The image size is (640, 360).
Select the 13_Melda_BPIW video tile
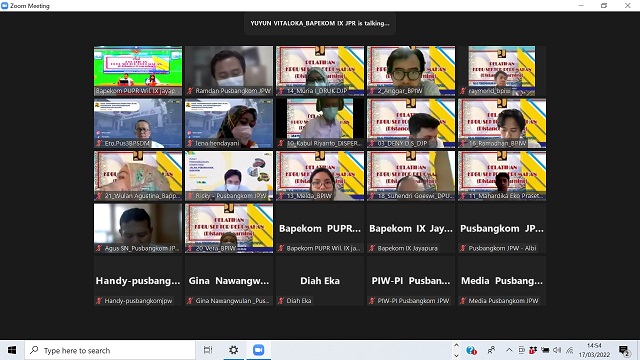[320, 176]
